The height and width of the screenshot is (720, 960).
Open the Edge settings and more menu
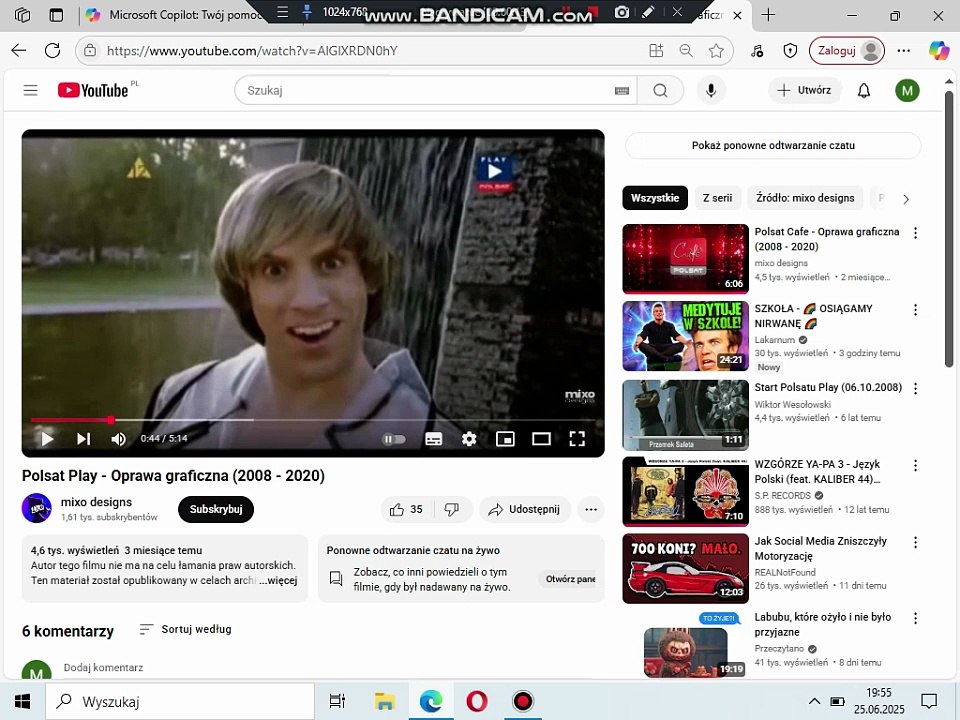point(904,51)
